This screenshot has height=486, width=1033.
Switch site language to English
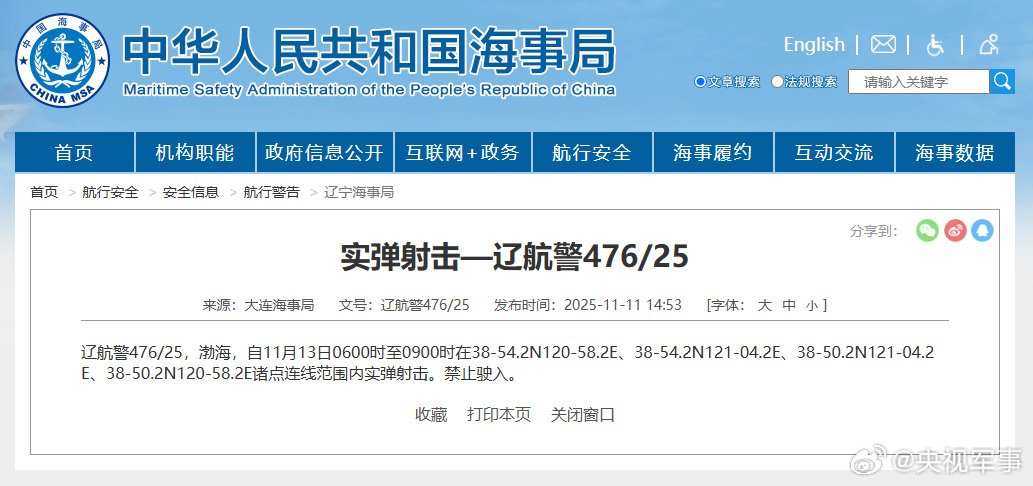814,45
